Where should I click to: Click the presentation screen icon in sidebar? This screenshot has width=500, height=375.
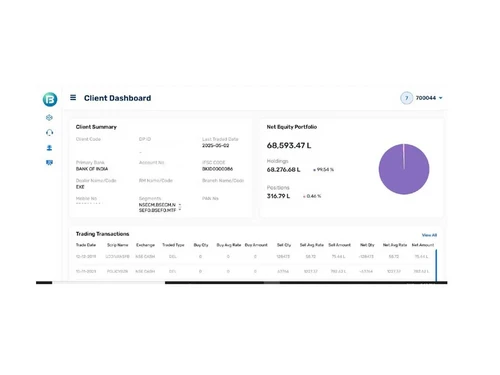pyautogui.click(x=49, y=163)
